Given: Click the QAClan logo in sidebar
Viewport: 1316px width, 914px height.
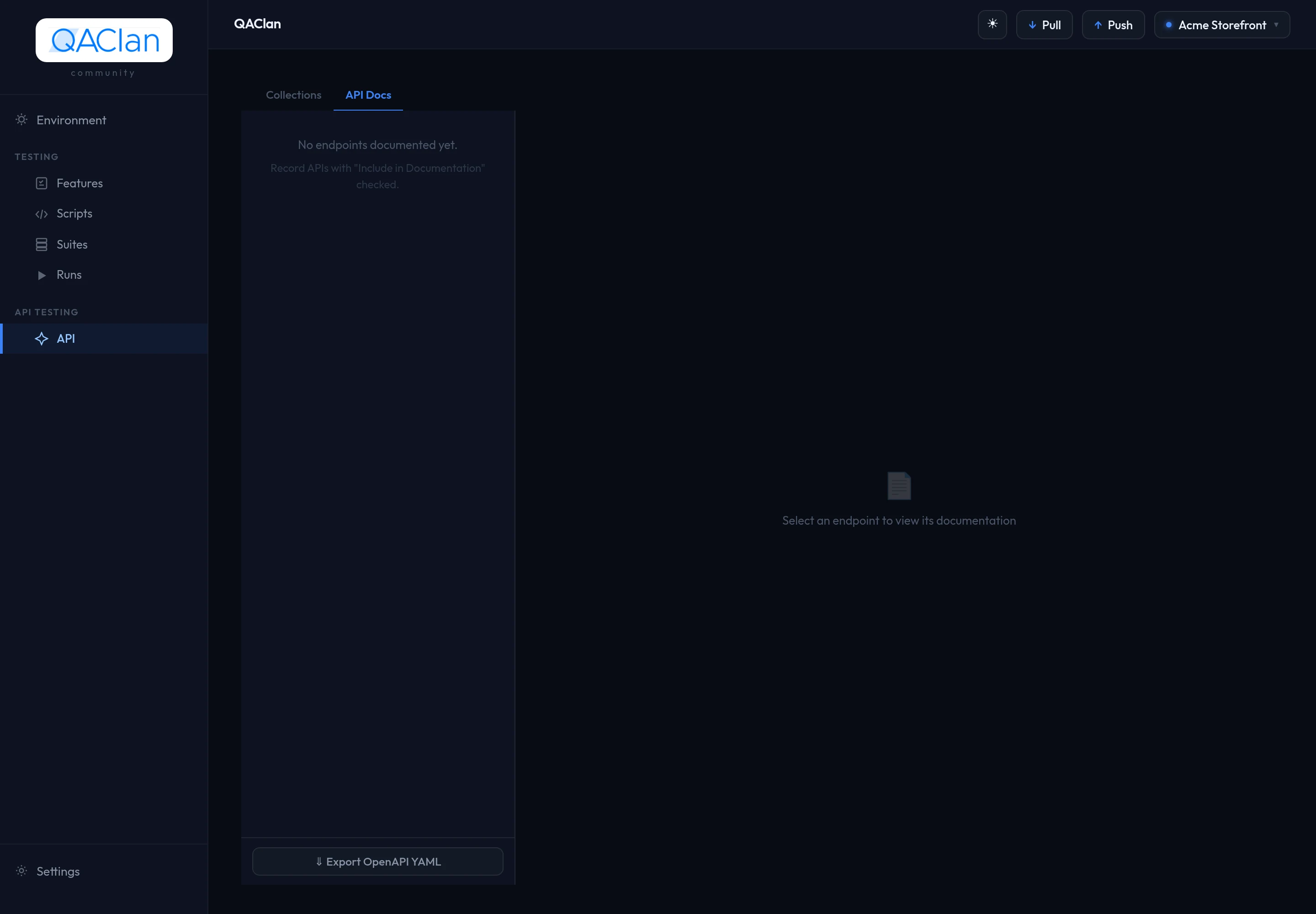Looking at the screenshot, I should pos(104,40).
